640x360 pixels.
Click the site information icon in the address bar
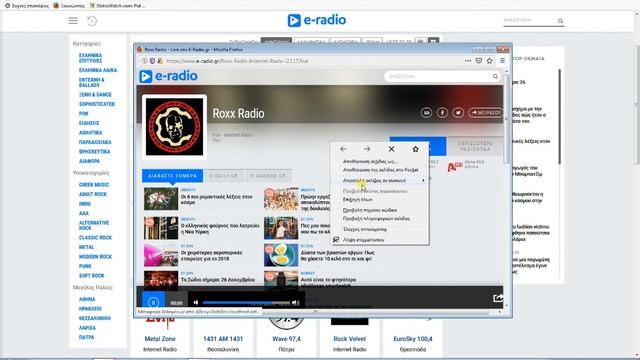pos(144,61)
